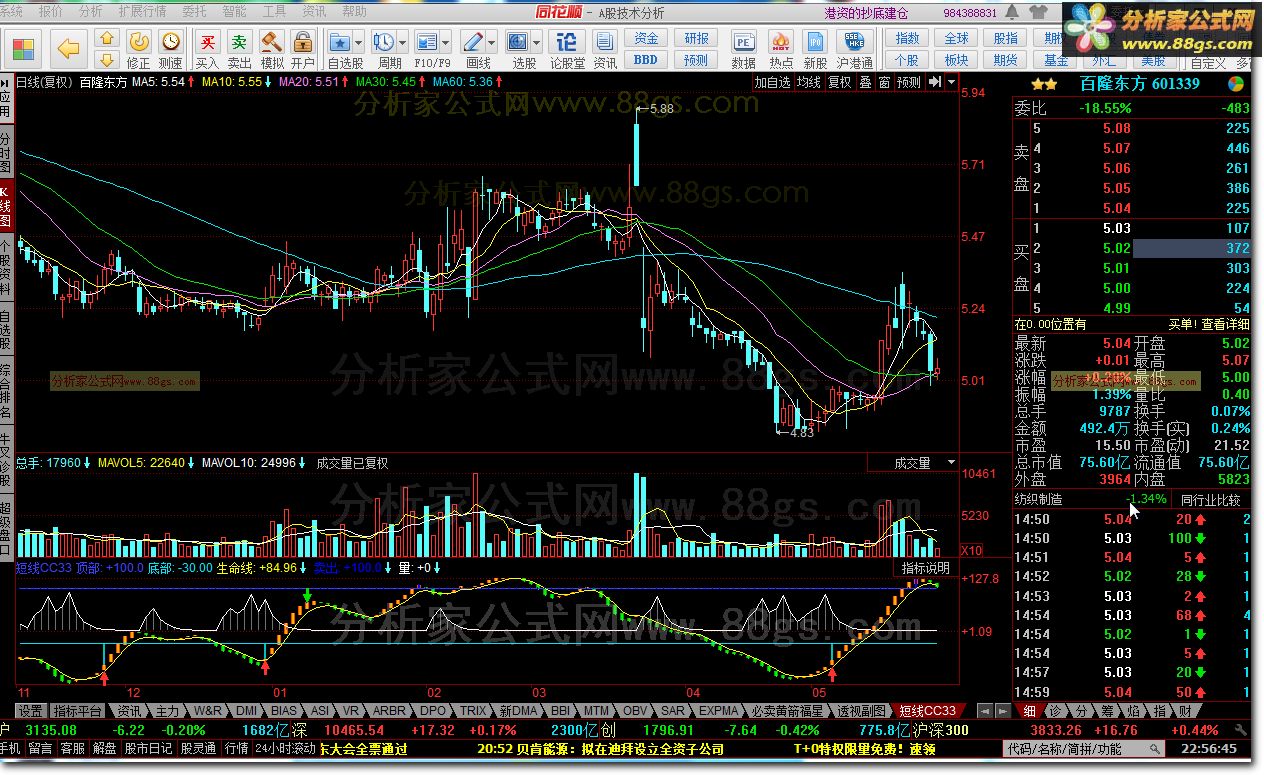Click the 指标说明 indicator description button
The image size is (1264, 775).
click(x=926, y=567)
